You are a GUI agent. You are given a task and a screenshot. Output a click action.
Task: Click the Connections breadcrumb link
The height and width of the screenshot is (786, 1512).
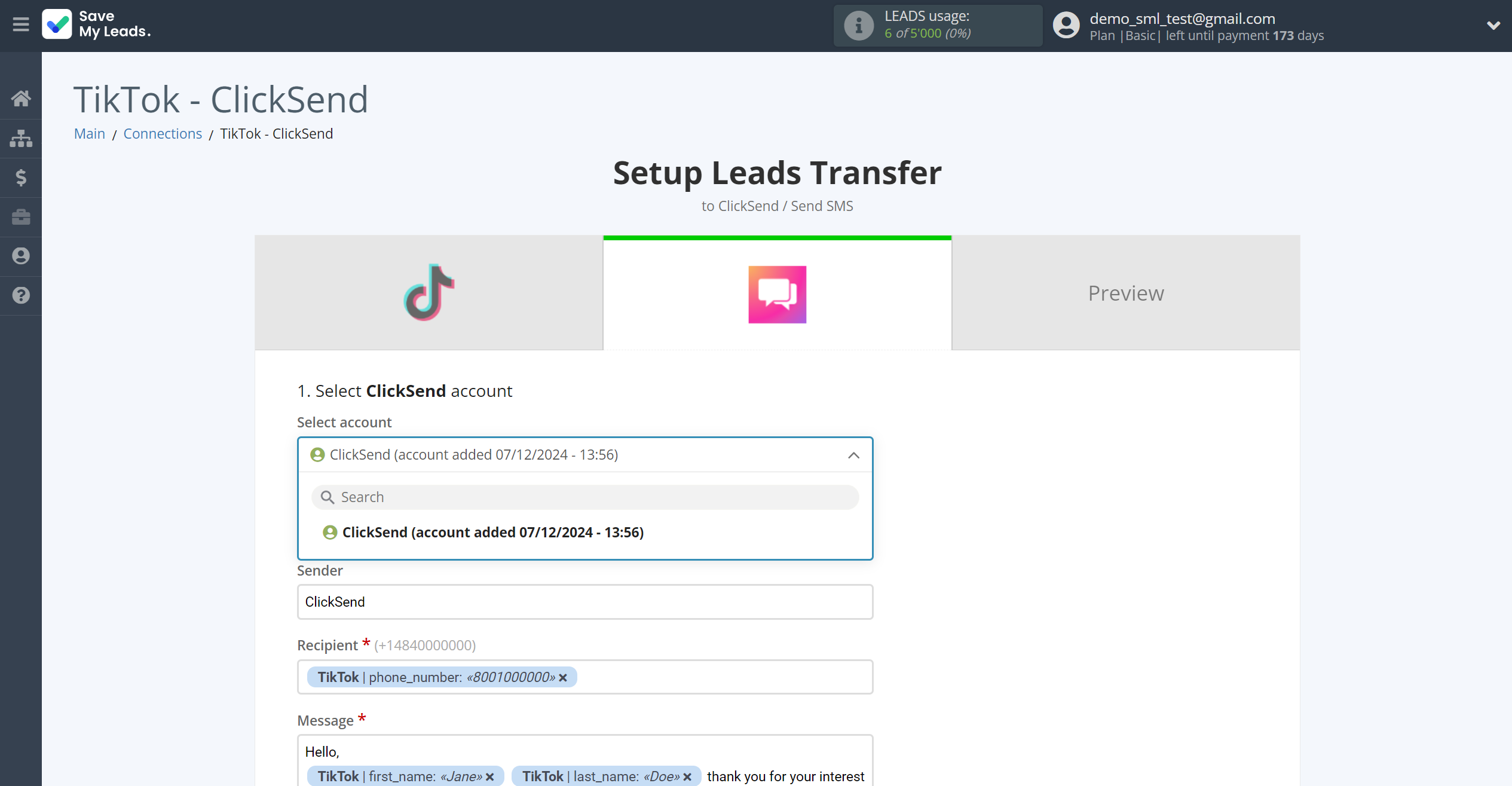pyautogui.click(x=163, y=133)
